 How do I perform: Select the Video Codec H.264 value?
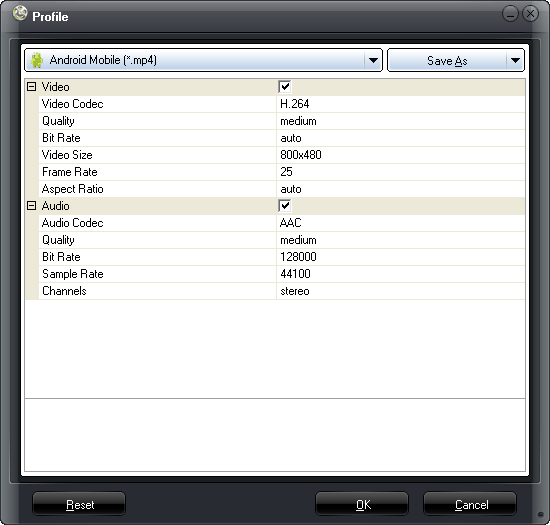(401, 104)
